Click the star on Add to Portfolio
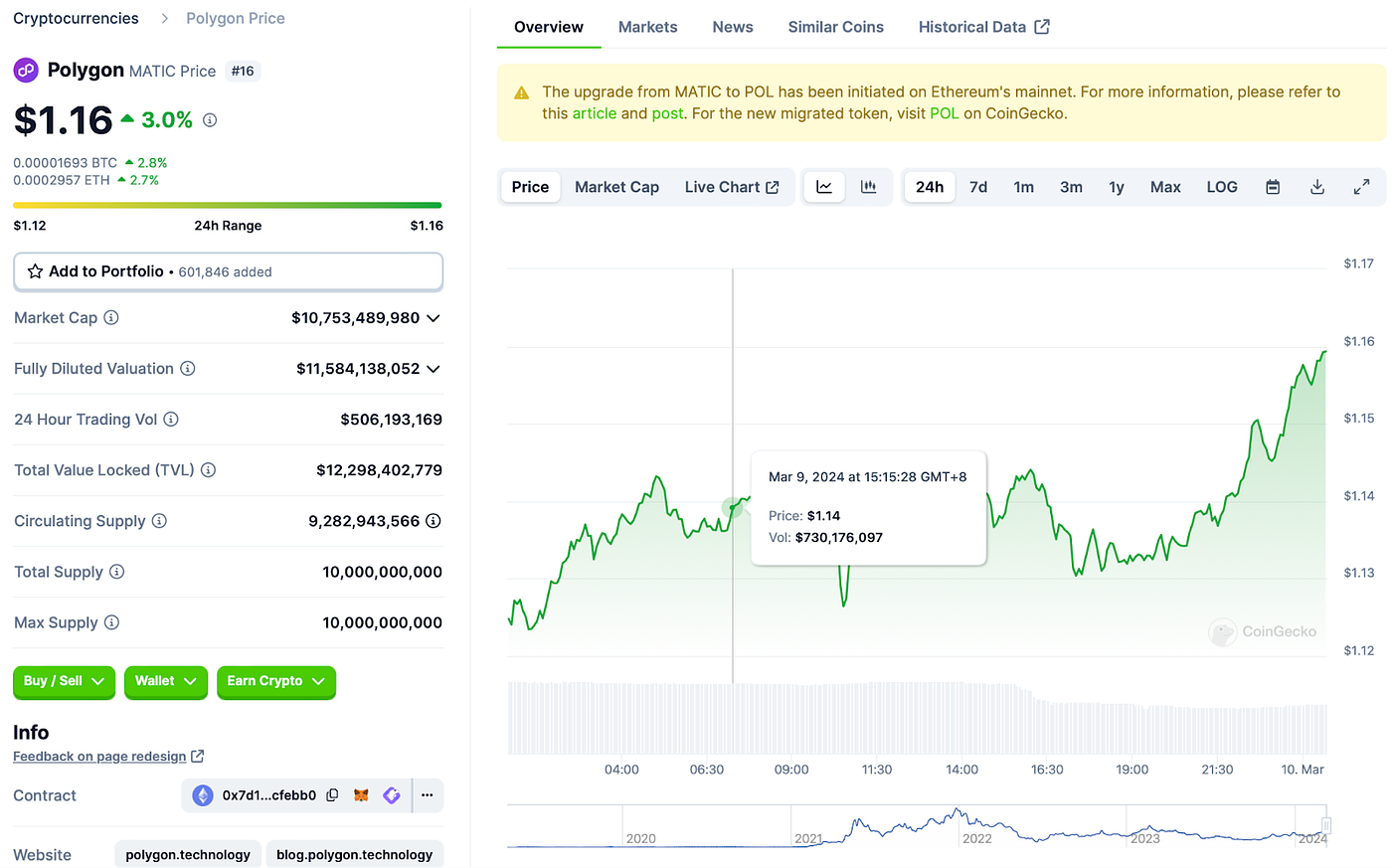This screenshot has width=1392, height=868. click(x=34, y=271)
